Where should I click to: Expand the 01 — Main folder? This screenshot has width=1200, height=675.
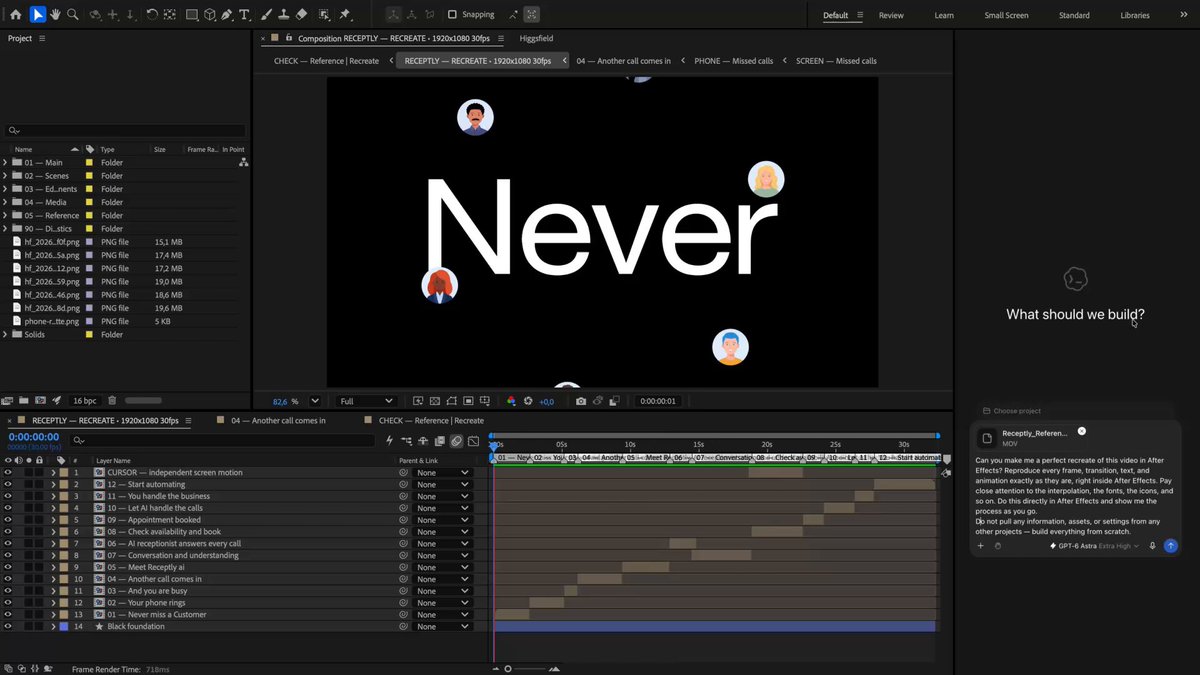(x=5, y=162)
